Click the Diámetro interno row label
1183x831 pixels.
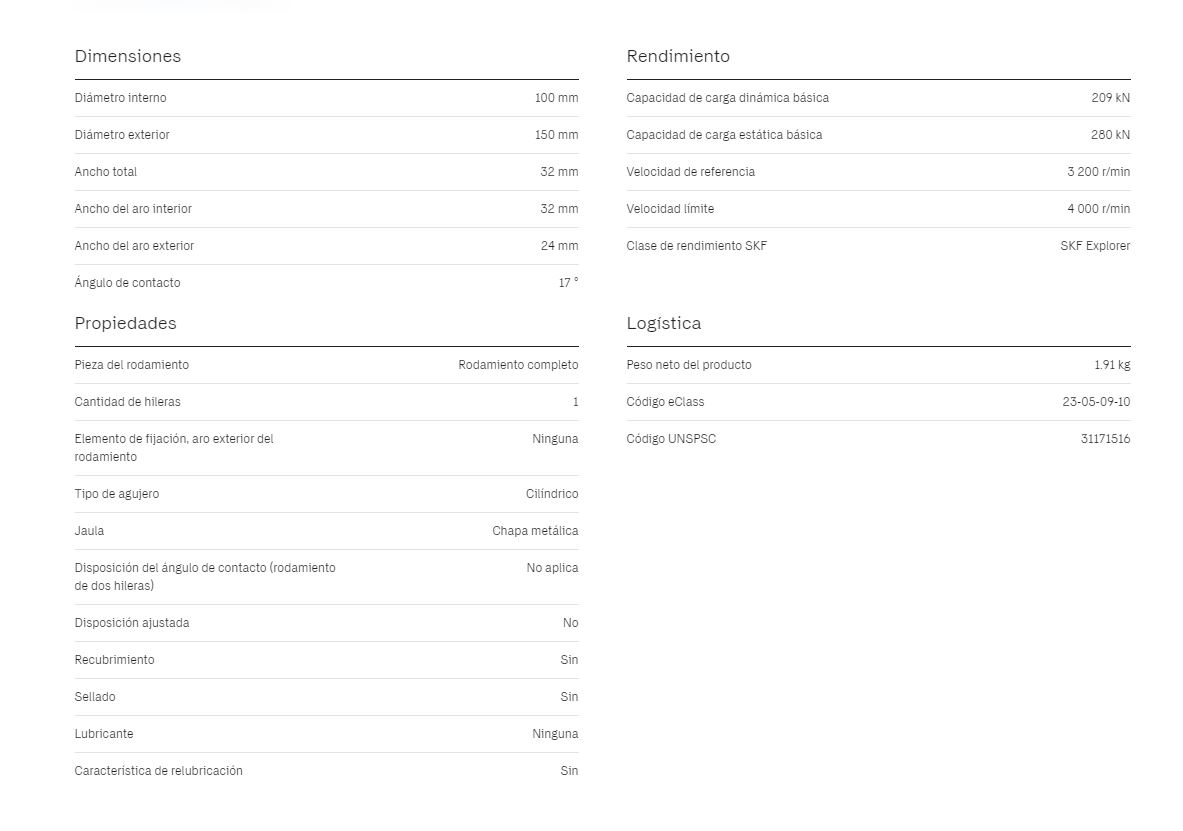click(x=120, y=98)
